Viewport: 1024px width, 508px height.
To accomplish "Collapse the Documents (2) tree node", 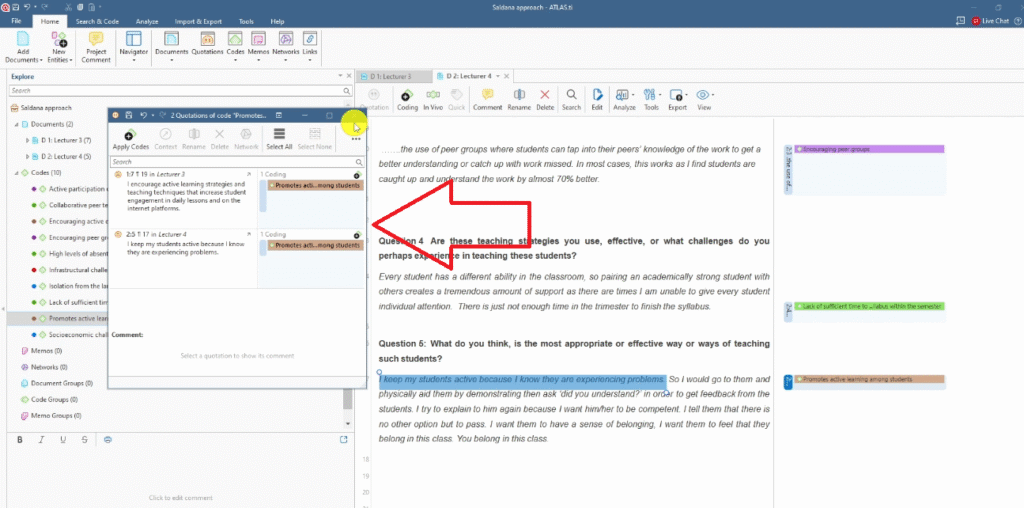I will coord(17,124).
